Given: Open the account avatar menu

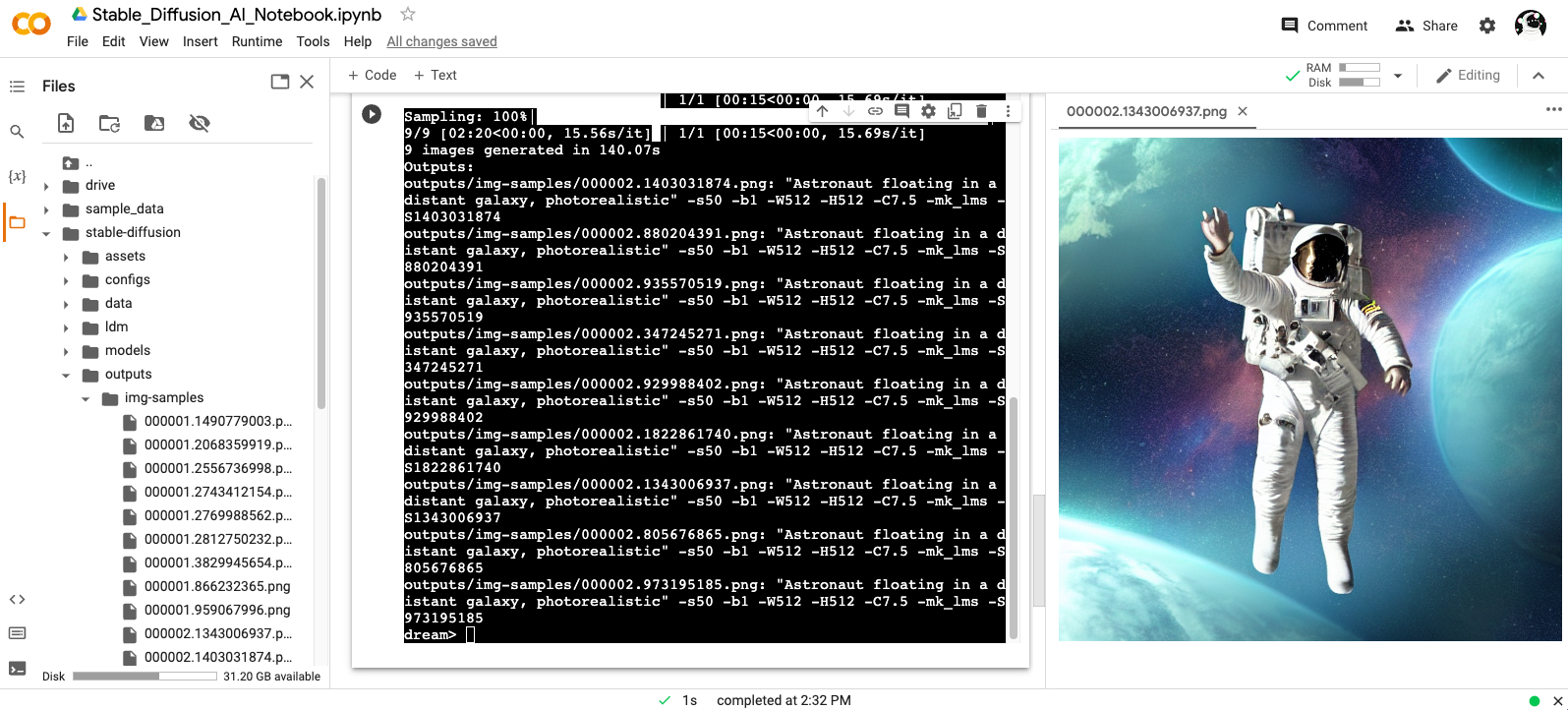Looking at the screenshot, I should (1531, 25).
